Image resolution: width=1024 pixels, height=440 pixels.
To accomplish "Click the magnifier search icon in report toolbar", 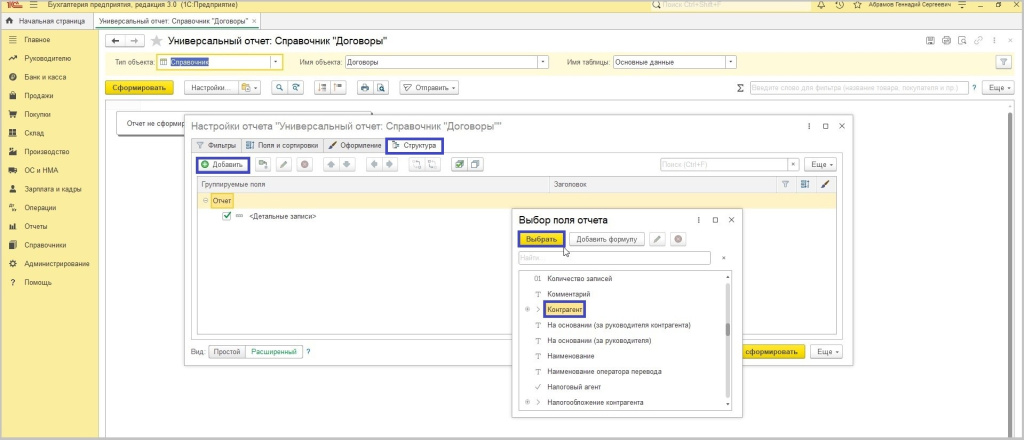I will pos(279,88).
